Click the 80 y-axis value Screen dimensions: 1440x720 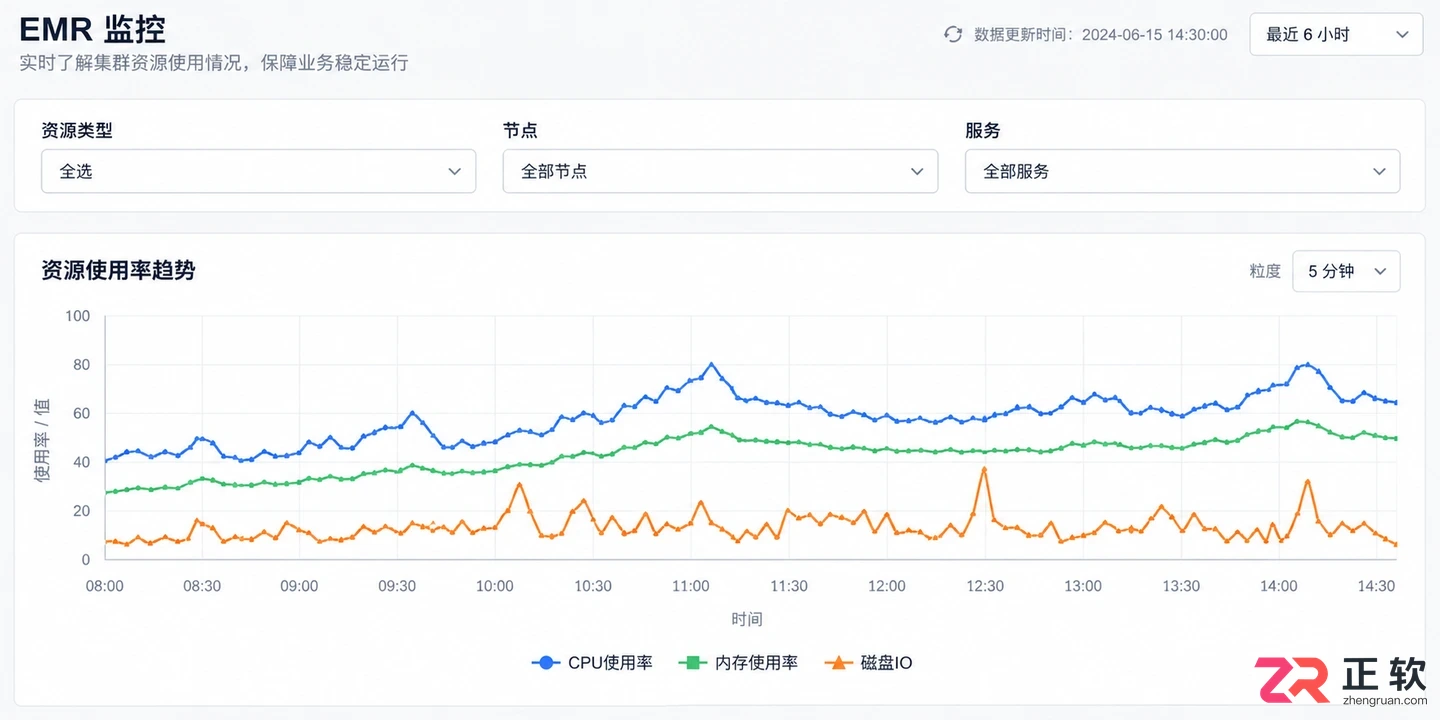point(81,365)
